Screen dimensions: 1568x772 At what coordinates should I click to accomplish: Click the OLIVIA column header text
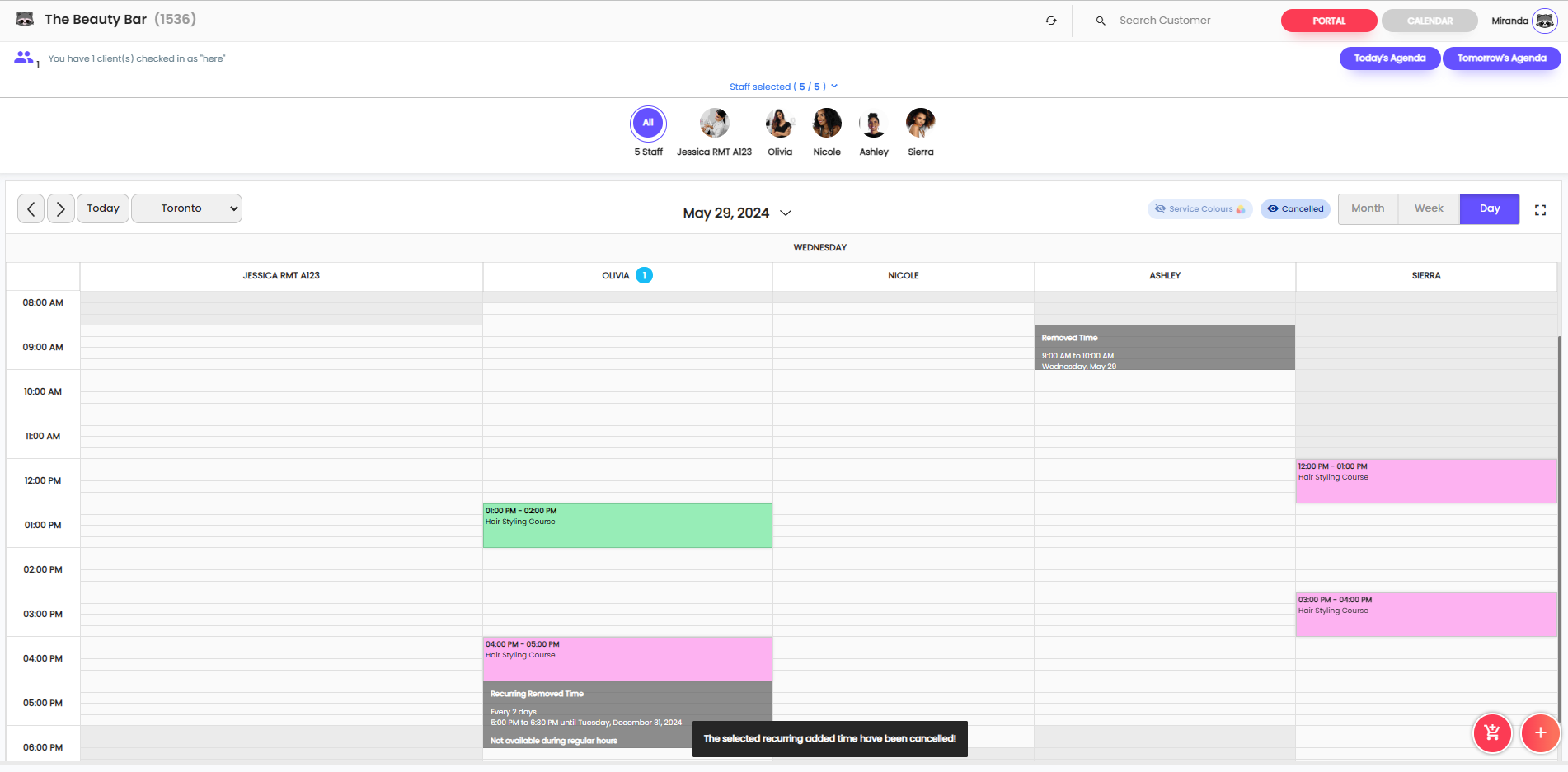point(615,276)
